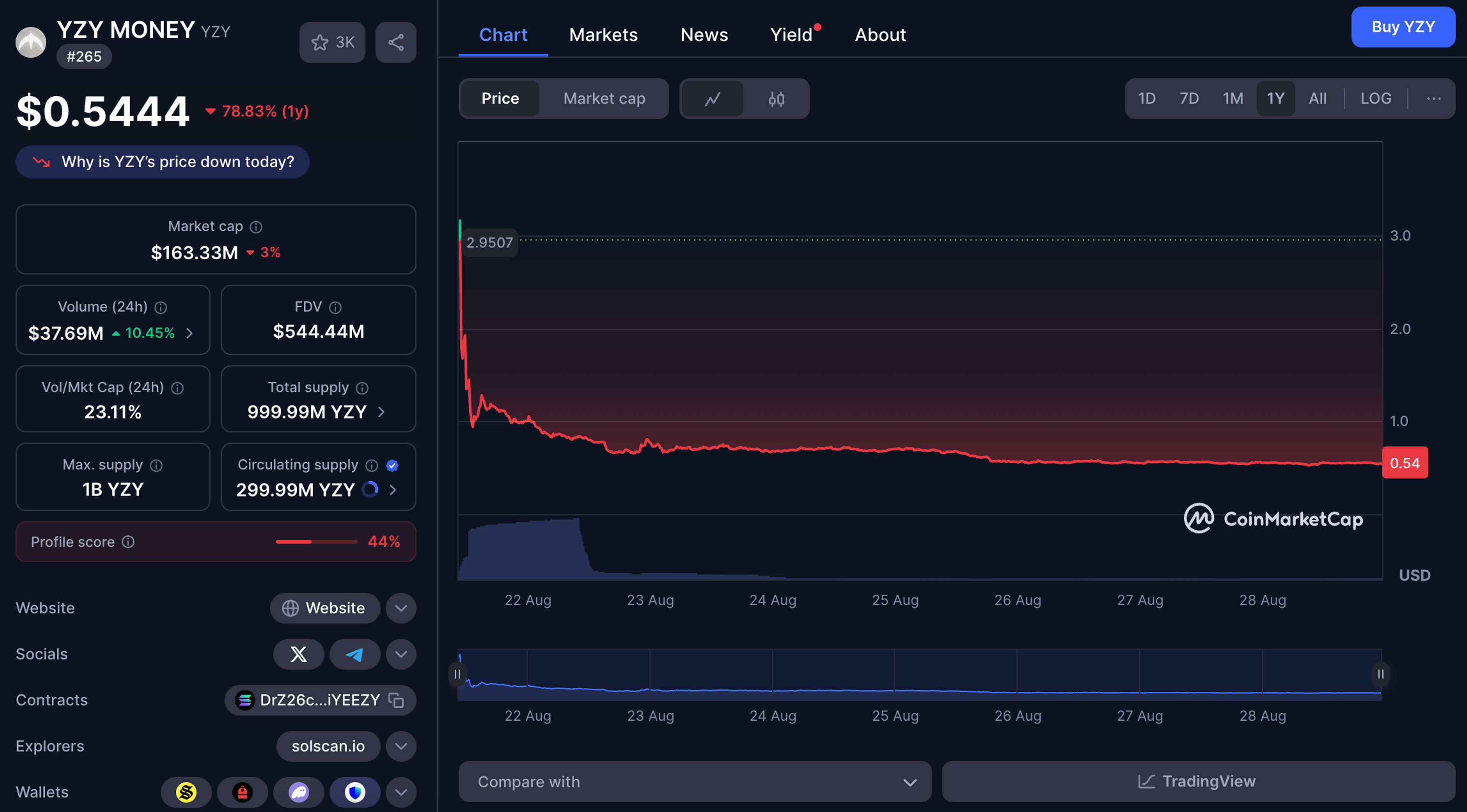Image resolution: width=1467 pixels, height=812 pixels.
Task: Click the Profile score progress bar
Action: click(x=317, y=542)
